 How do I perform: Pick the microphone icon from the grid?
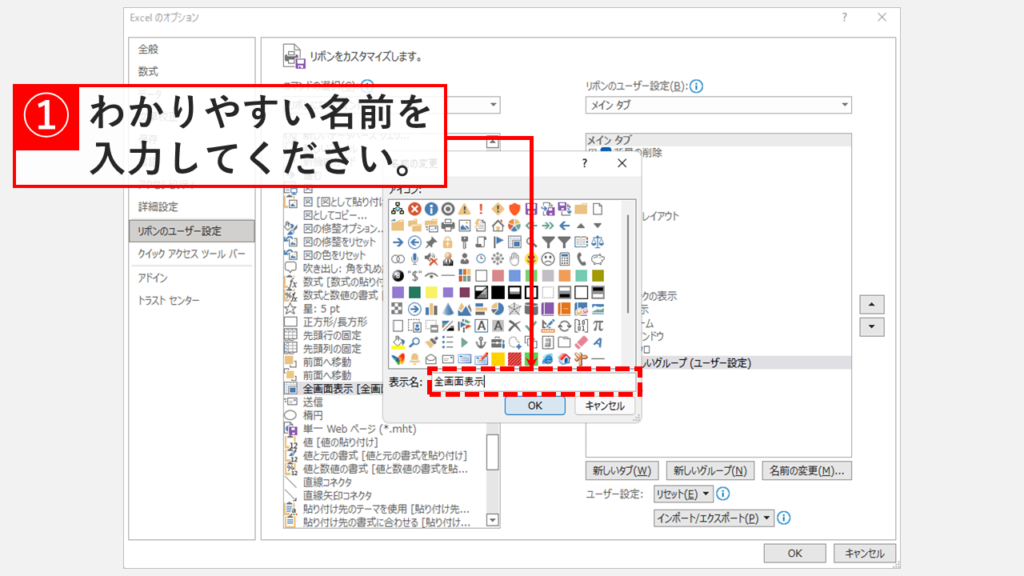413,259
